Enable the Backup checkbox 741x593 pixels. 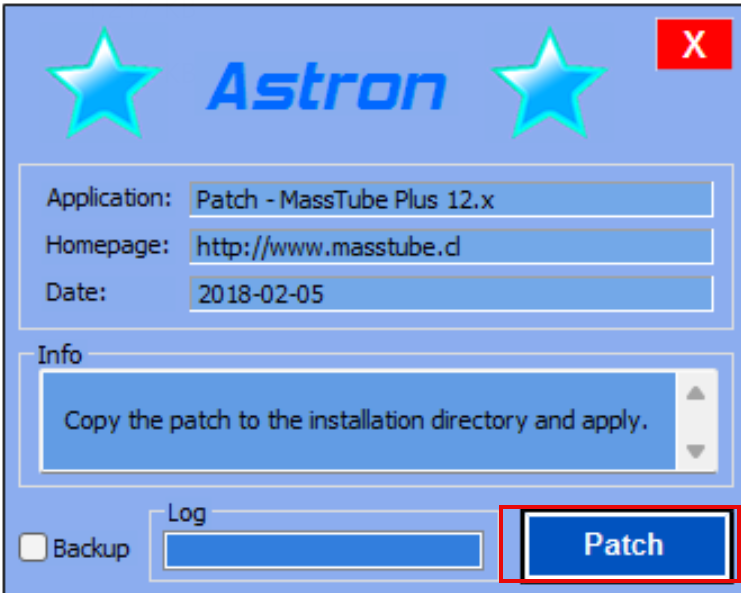[34, 548]
